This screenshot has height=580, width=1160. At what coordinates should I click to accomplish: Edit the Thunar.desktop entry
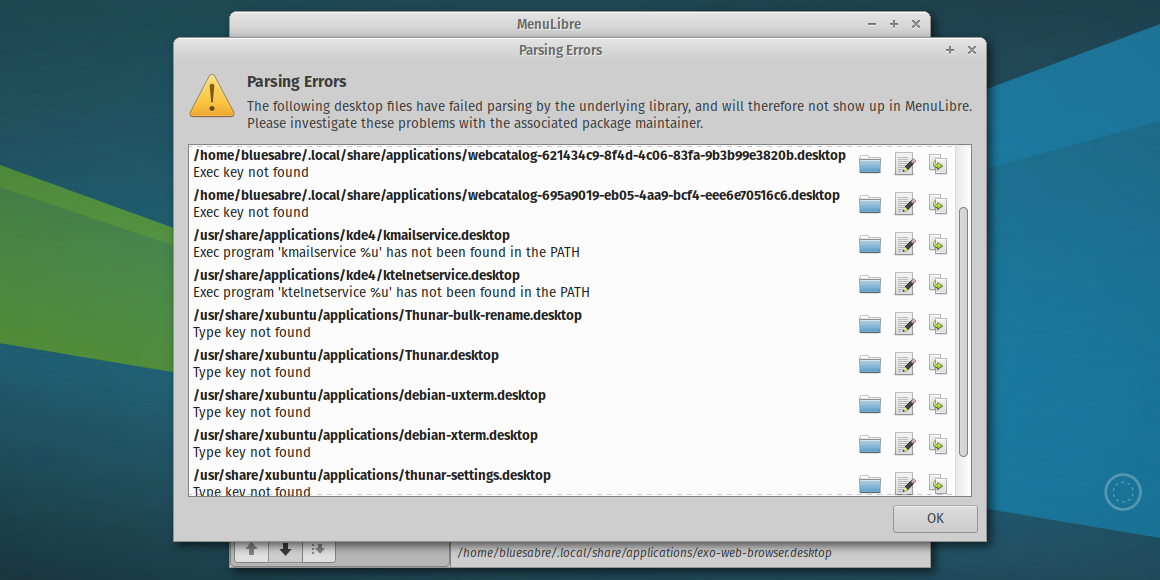(x=904, y=364)
